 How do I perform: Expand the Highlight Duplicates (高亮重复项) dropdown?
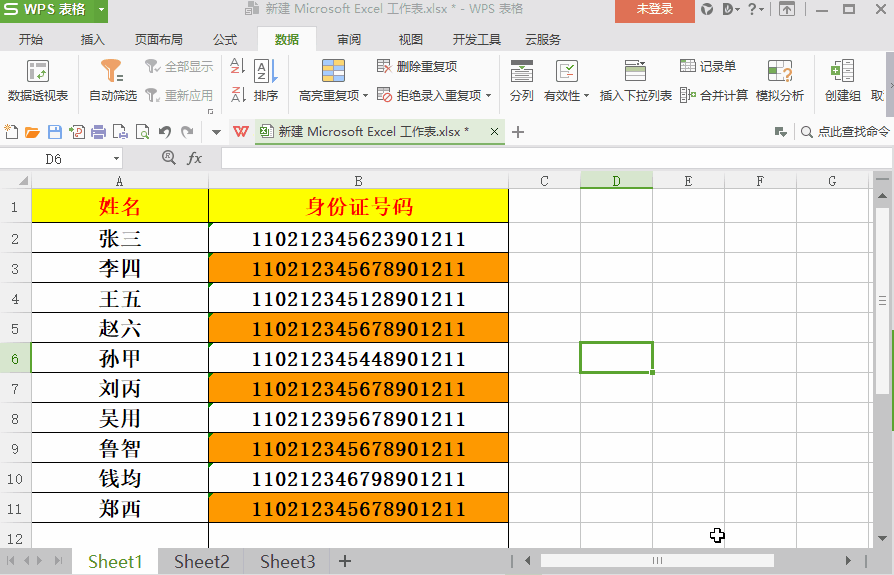coord(365,96)
